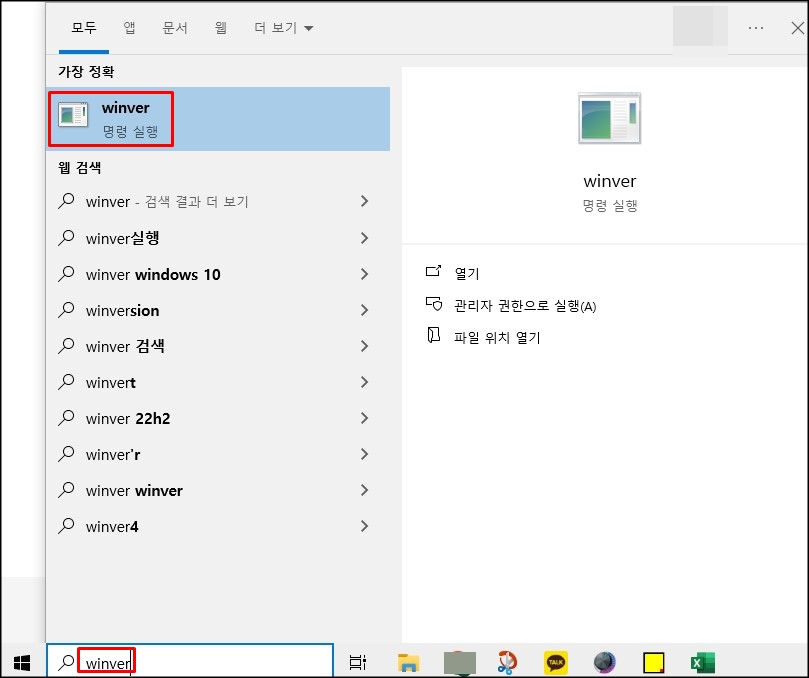Open the yellow sticky note app
This screenshot has width=809, height=678.
654,663
